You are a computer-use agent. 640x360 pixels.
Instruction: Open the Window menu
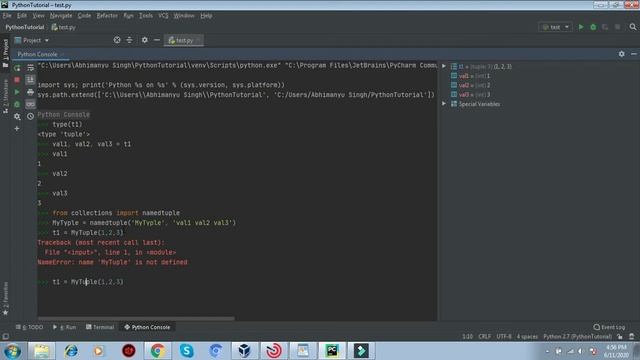(x=184, y=16)
